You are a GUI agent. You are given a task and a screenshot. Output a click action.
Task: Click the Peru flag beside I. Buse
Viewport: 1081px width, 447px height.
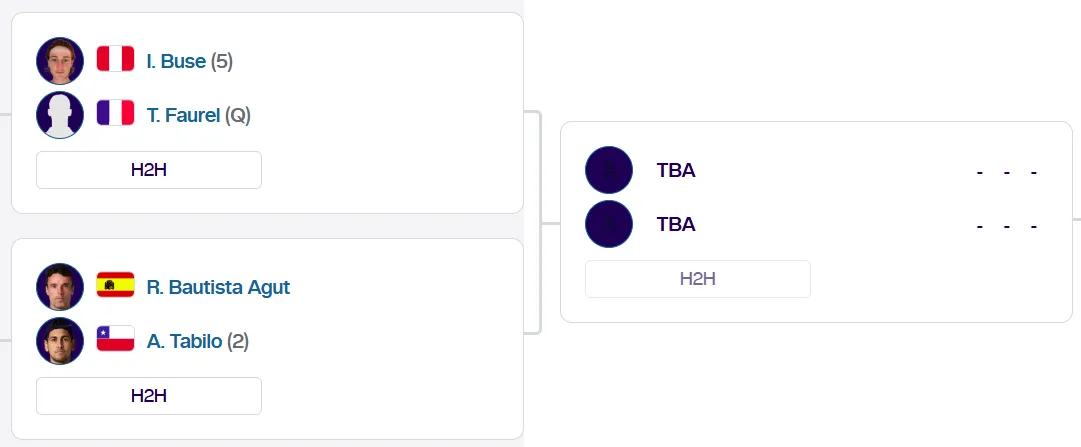click(115, 60)
